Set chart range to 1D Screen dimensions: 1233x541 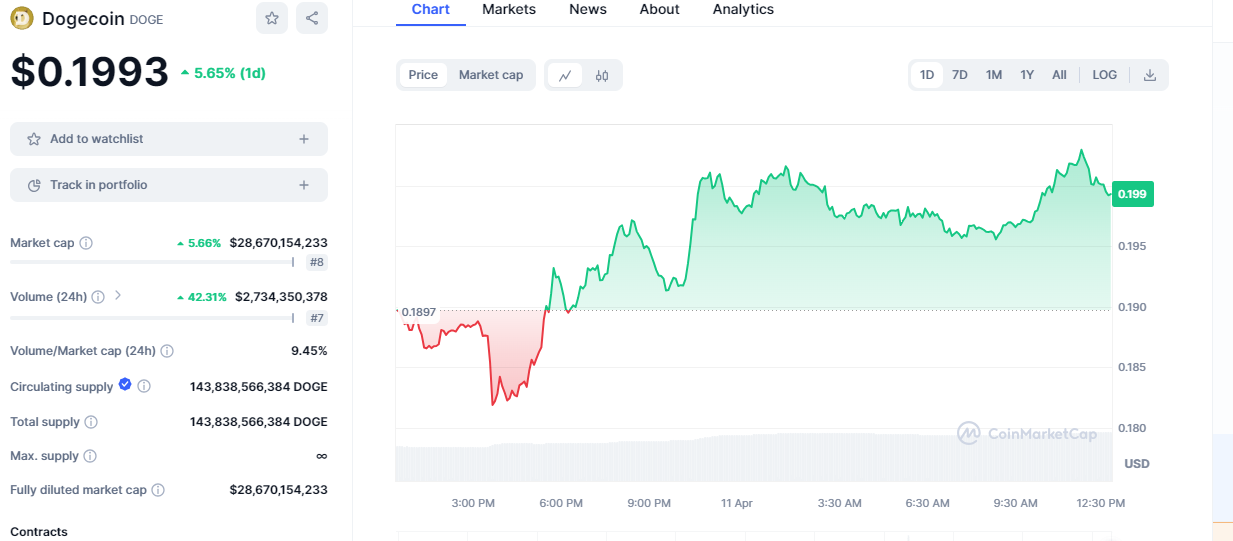click(x=927, y=75)
